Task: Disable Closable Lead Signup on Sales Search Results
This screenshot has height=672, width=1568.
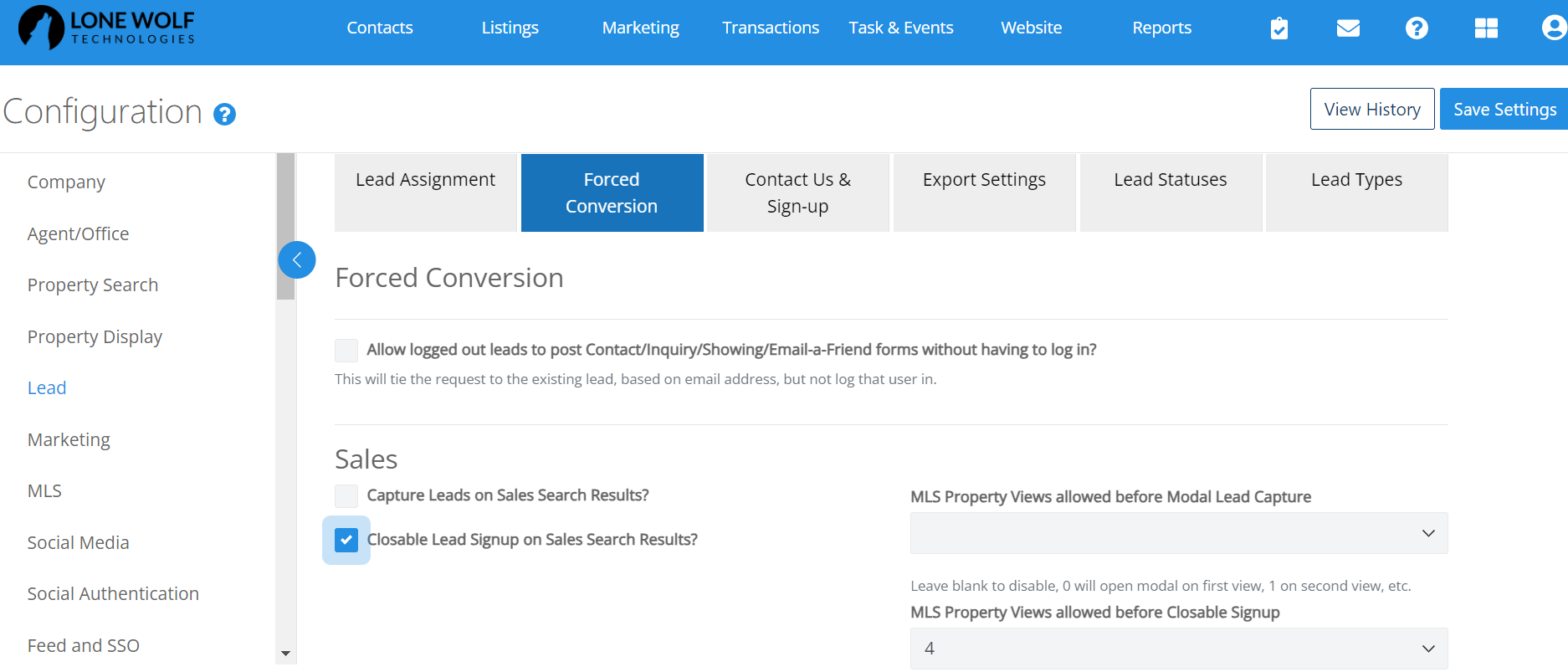Action: pyautogui.click(x=346, y=540)
